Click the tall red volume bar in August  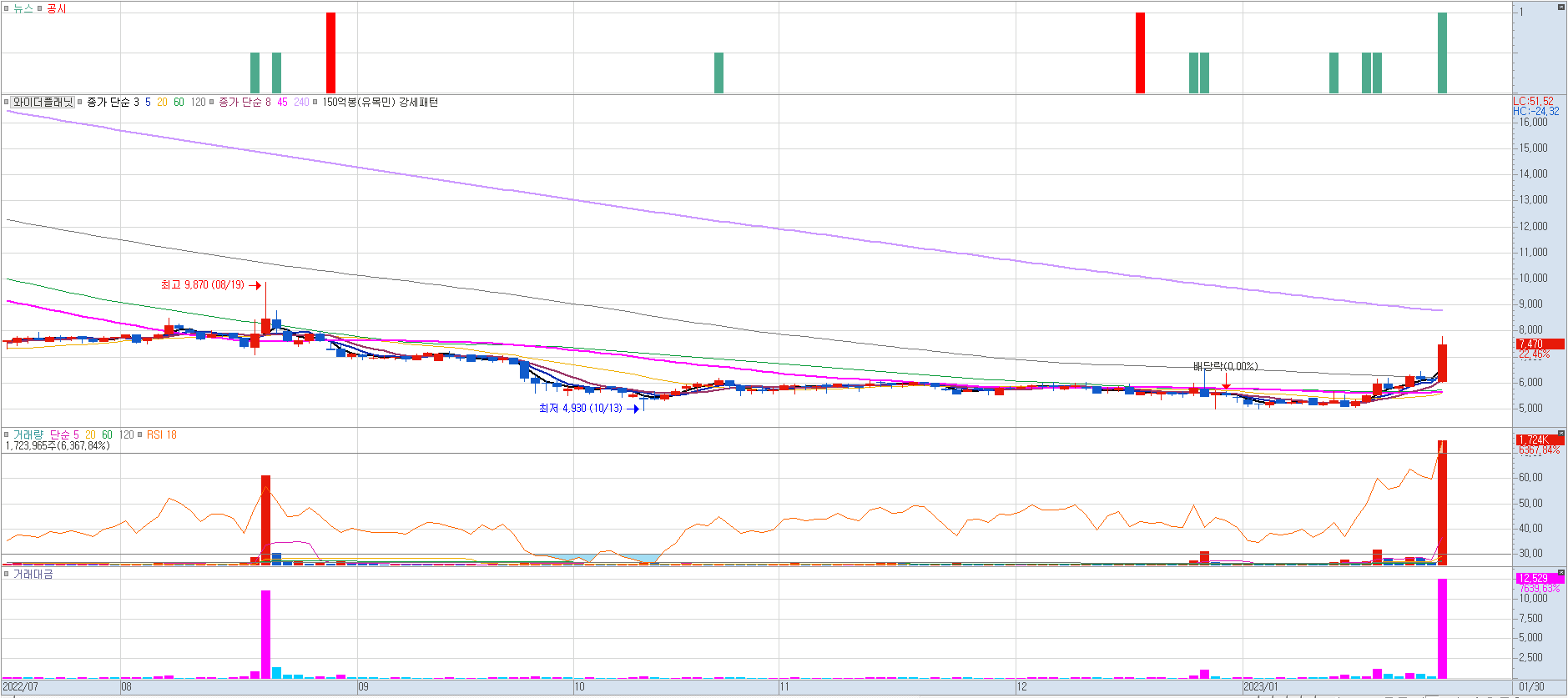click(x=265, y=520)
